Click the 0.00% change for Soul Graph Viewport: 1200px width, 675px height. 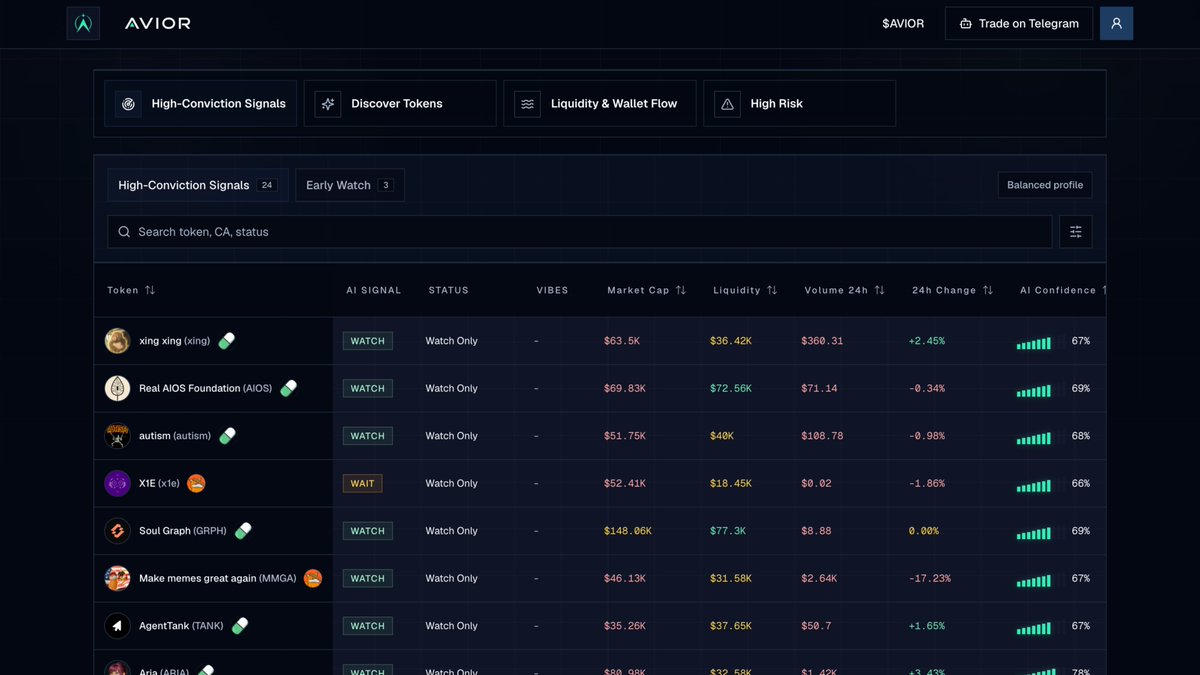point(924,531)
